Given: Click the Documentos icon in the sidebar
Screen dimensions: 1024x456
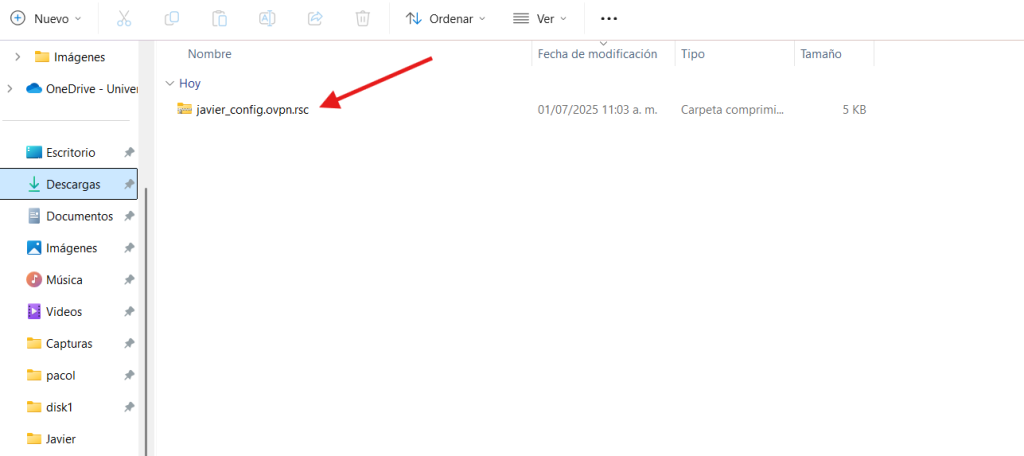Looking at the screenshot, I should (x=34, y=216).
